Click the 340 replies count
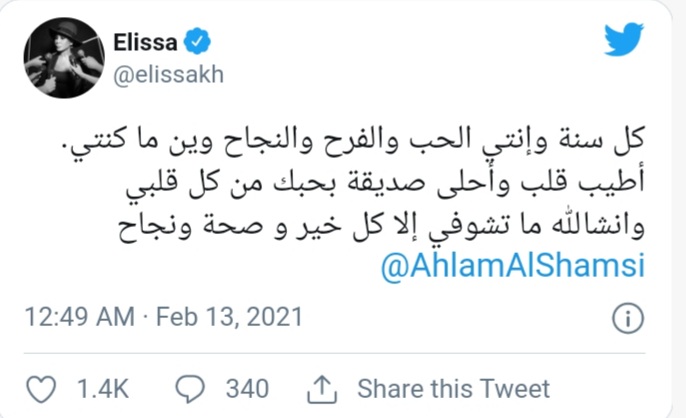This screenshot has width=686, height=418. 245,387
